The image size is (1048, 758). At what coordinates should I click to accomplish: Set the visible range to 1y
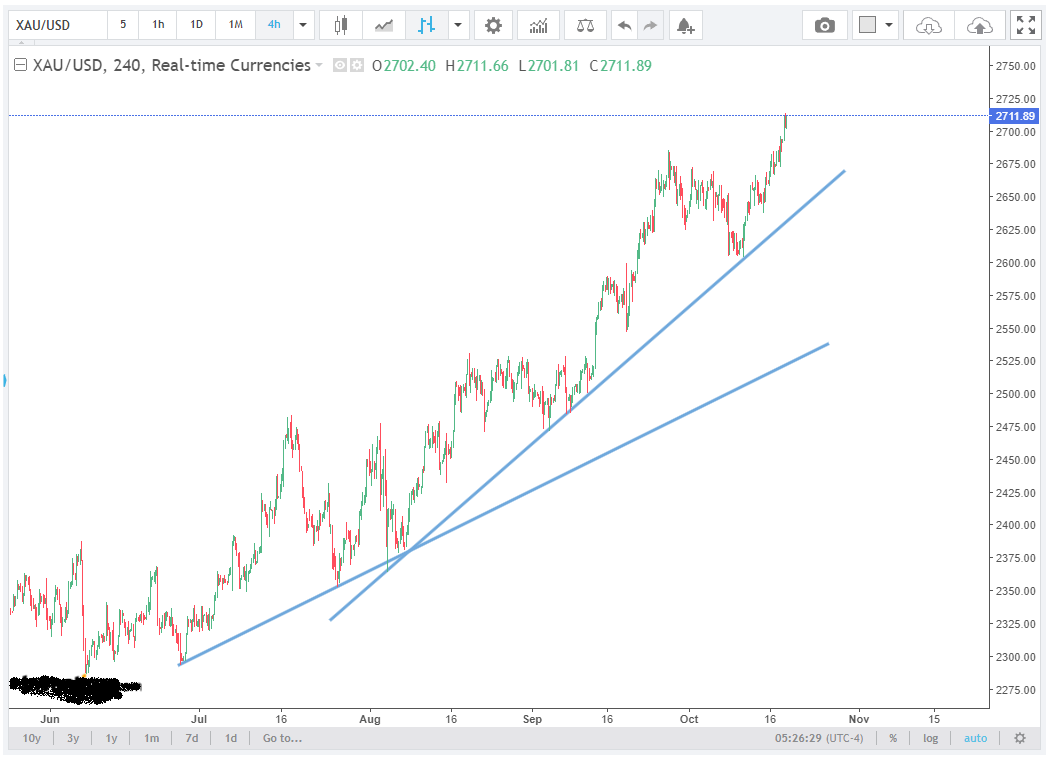point(111,738)
